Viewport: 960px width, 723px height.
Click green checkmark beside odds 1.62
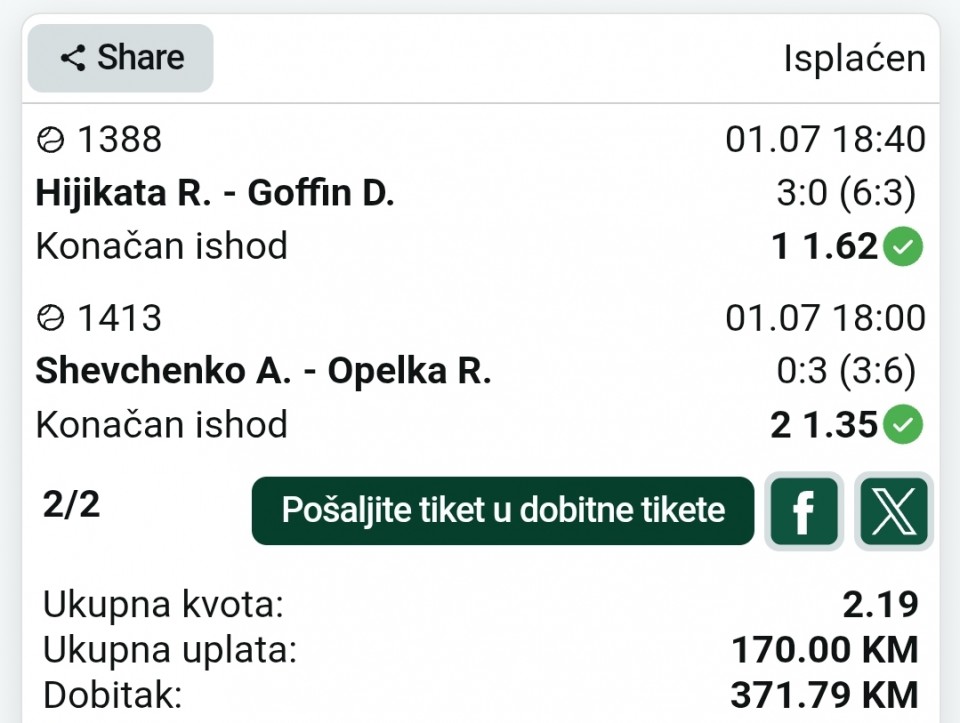pyautogui.click(x=902, y=246)
